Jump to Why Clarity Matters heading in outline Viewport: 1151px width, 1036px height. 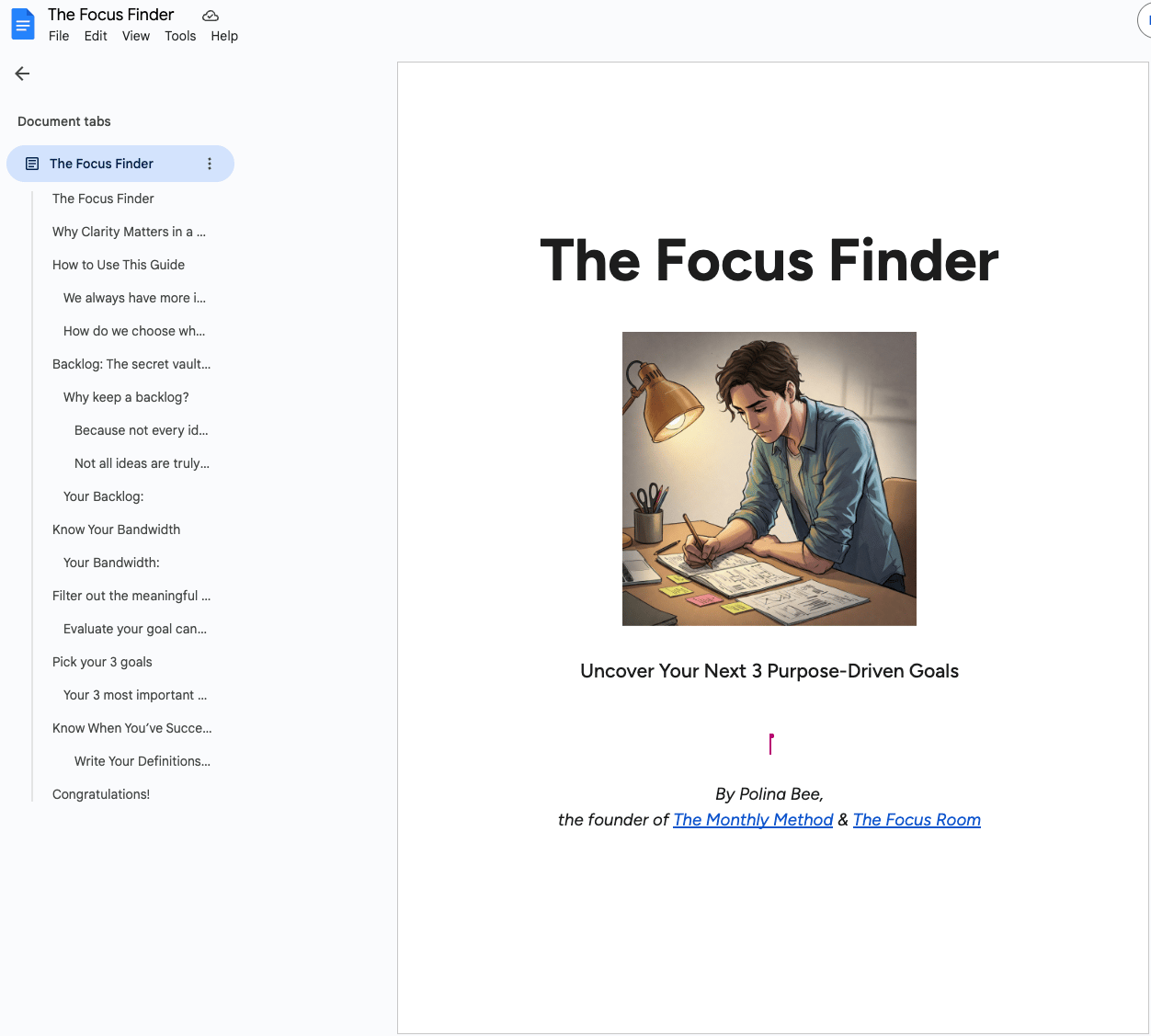129,232
